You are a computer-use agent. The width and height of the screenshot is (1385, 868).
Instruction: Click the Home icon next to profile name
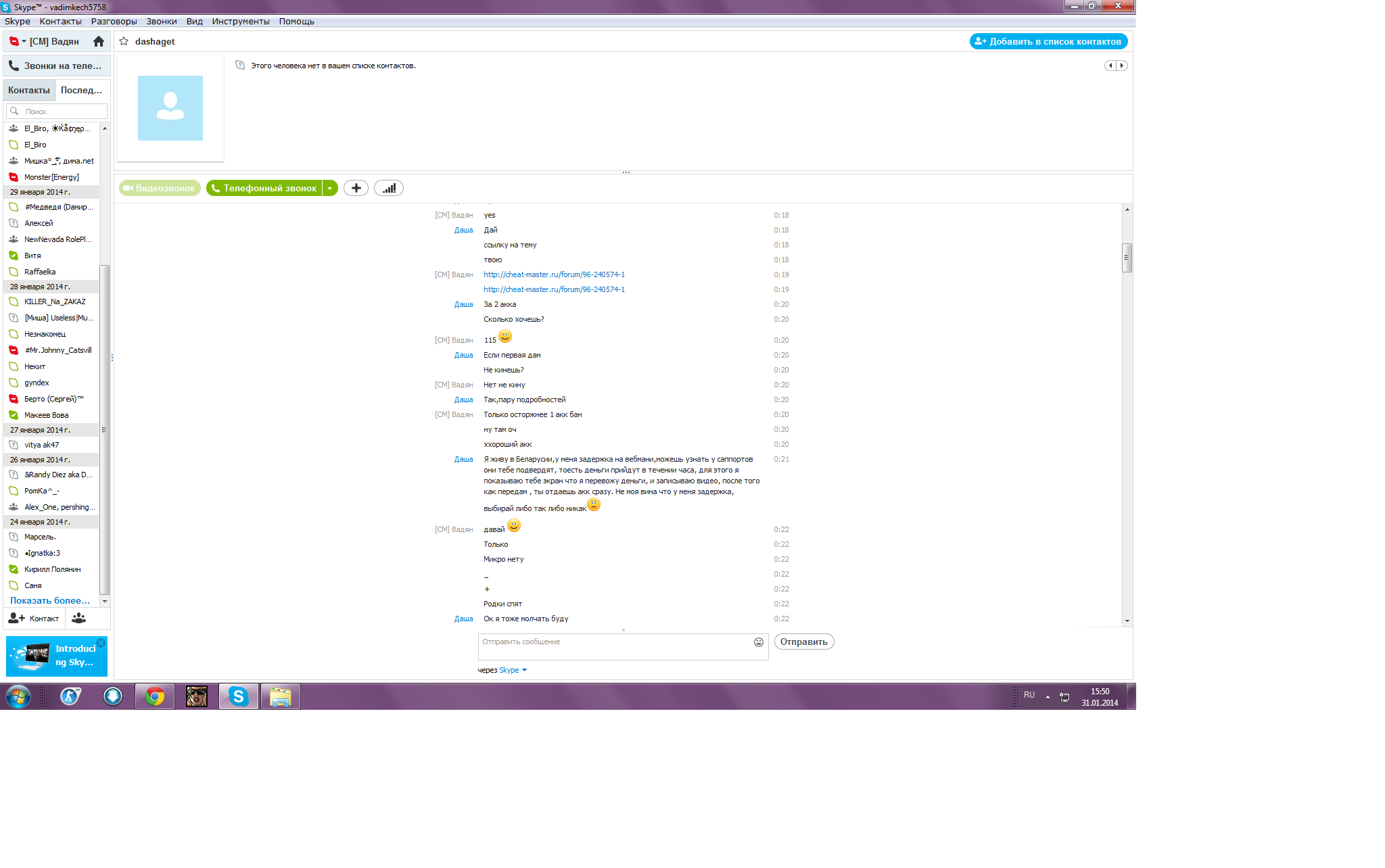[99, 42]
